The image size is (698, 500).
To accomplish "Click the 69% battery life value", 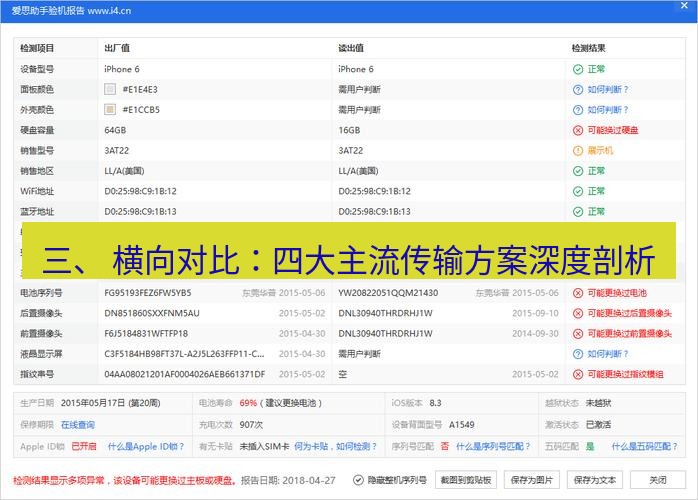I will (x=248, y=403).
